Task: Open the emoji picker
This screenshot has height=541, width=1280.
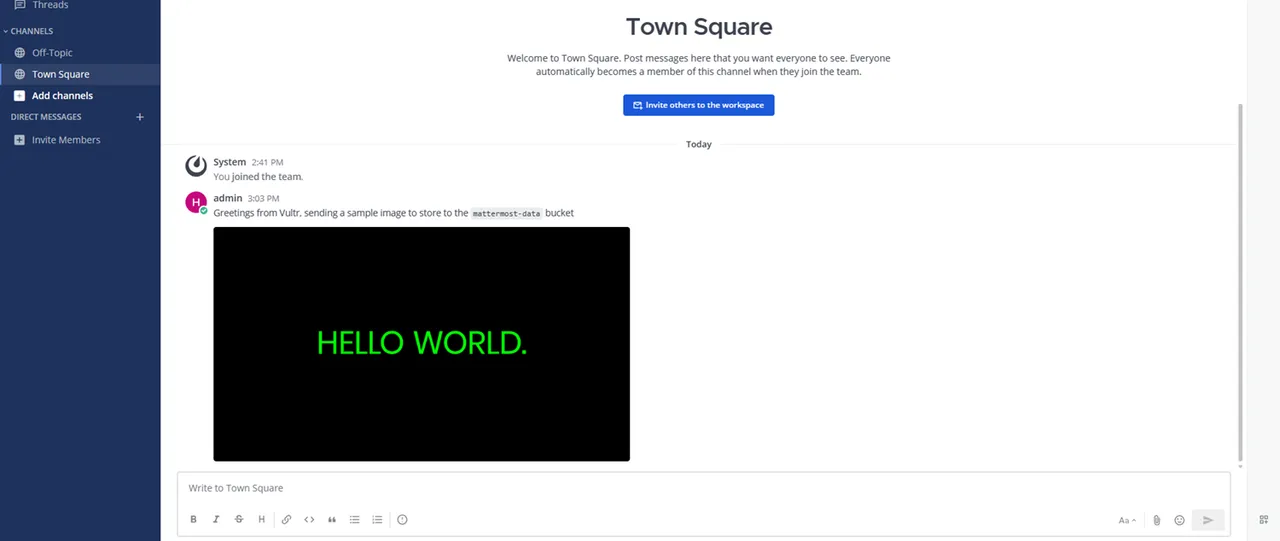Action: point(1180,520)
